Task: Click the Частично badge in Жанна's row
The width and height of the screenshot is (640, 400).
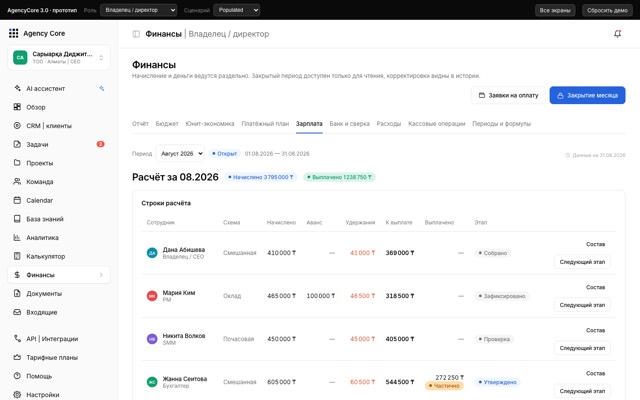Action: point(444,386)
